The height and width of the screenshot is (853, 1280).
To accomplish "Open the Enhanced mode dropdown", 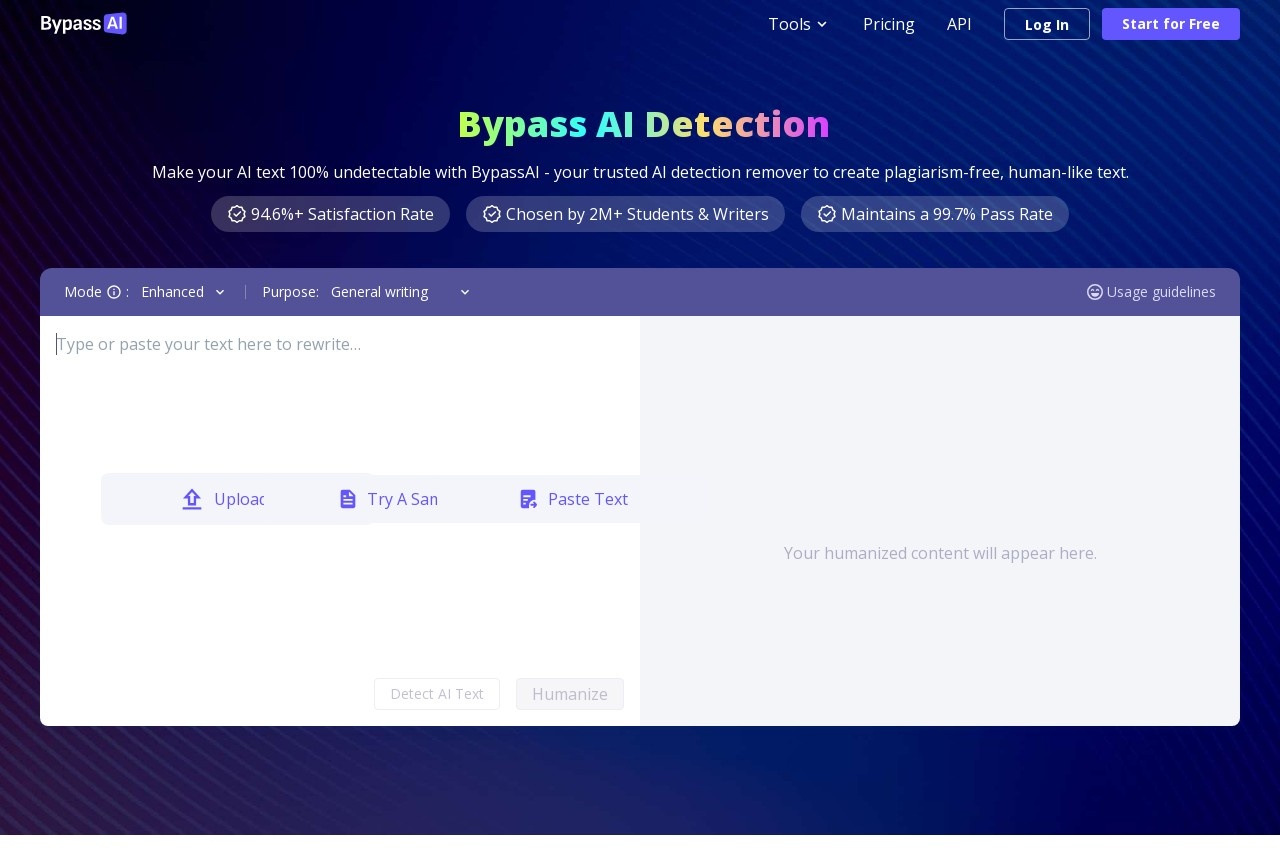I will point(183,292).
